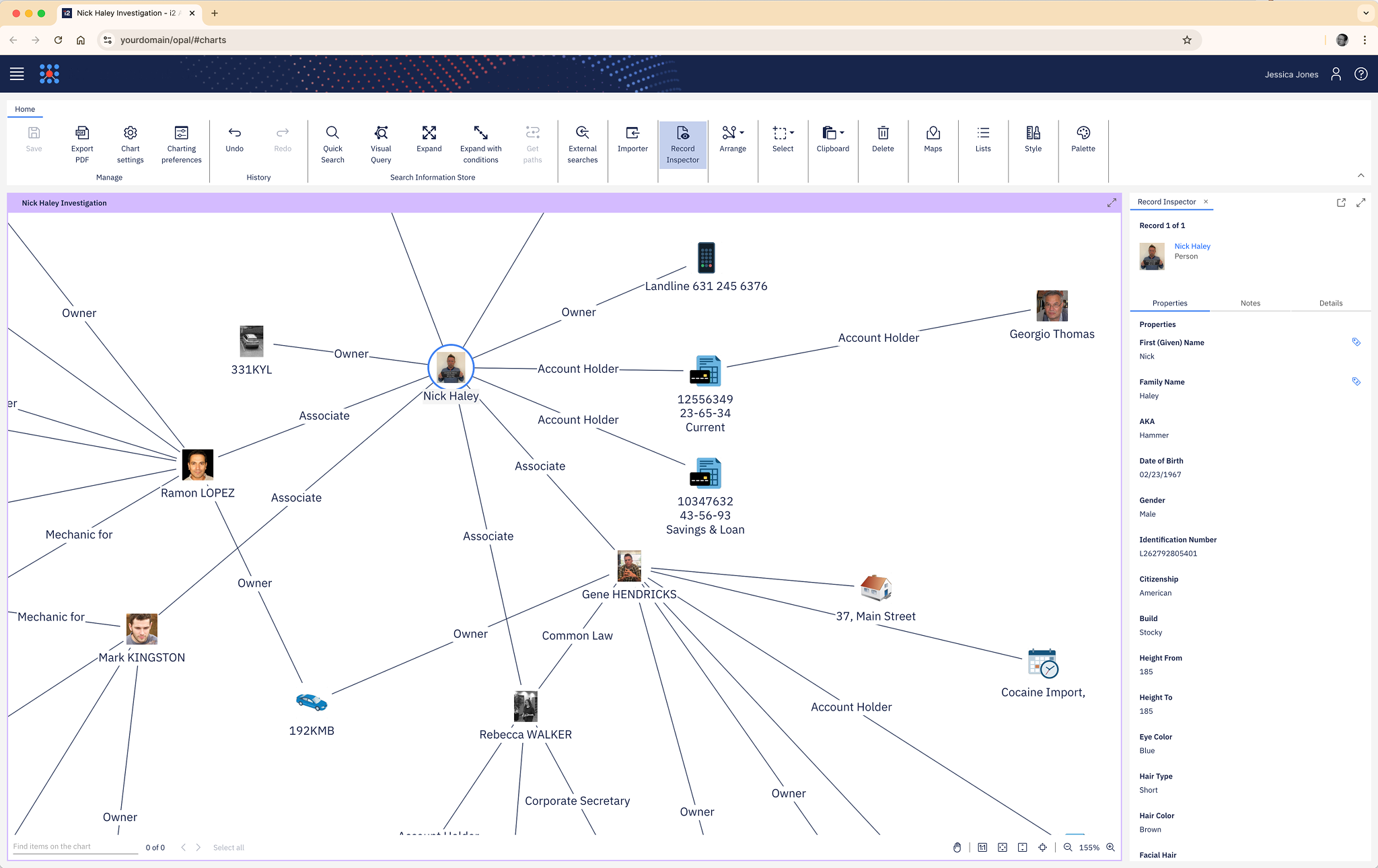This screenshot has height=868, width=1378.
Task: Reload the browser page
Action: (59, 40)
